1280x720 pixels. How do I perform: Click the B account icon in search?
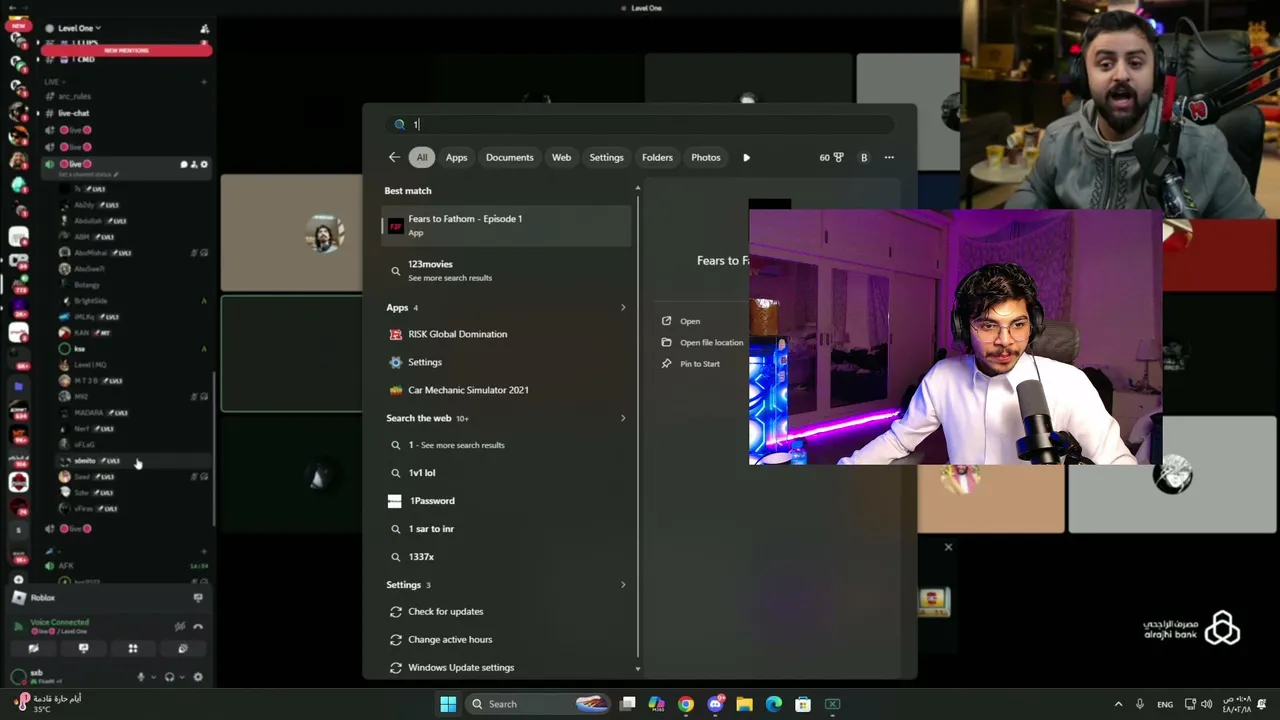point(864,157)
